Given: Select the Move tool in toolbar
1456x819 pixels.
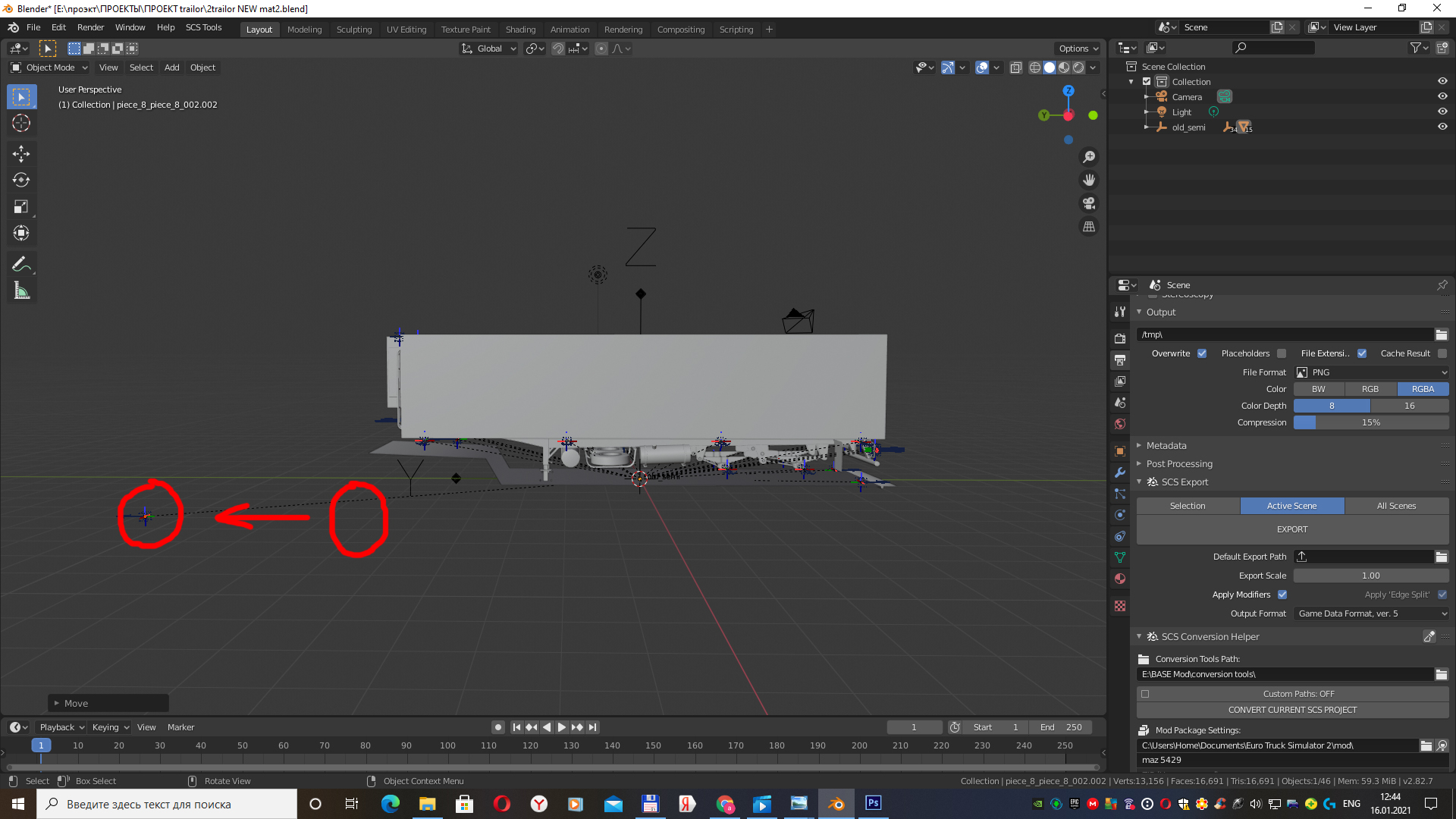Looking at the screenshot, I should [x=21, y=154].
